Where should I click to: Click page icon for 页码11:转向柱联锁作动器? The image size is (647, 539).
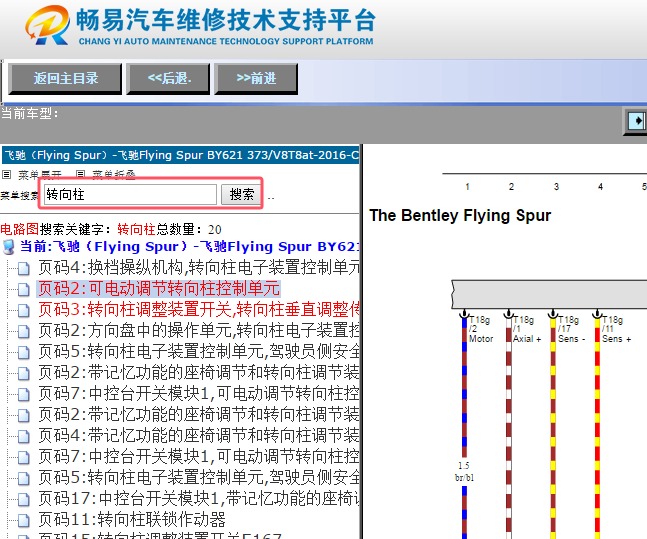24,520
